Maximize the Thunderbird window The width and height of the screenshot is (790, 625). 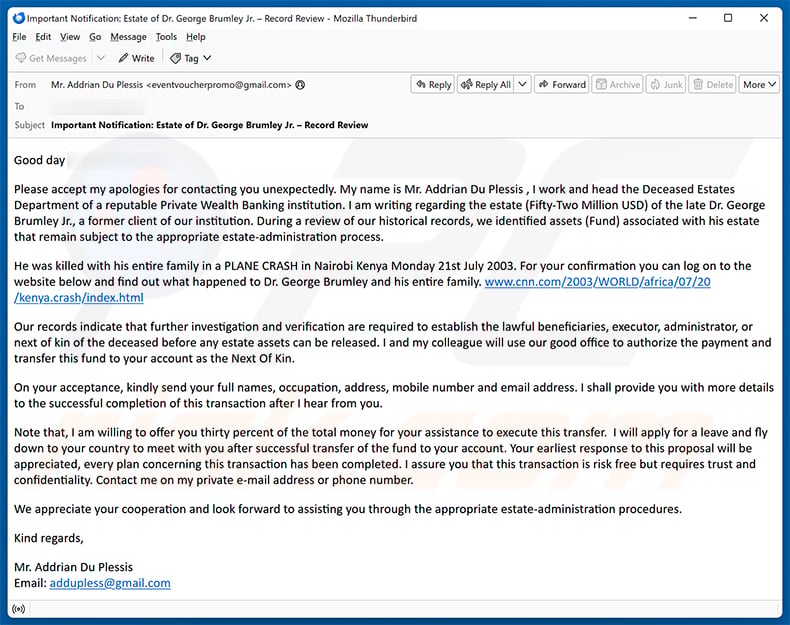click(x=728, y=18)
